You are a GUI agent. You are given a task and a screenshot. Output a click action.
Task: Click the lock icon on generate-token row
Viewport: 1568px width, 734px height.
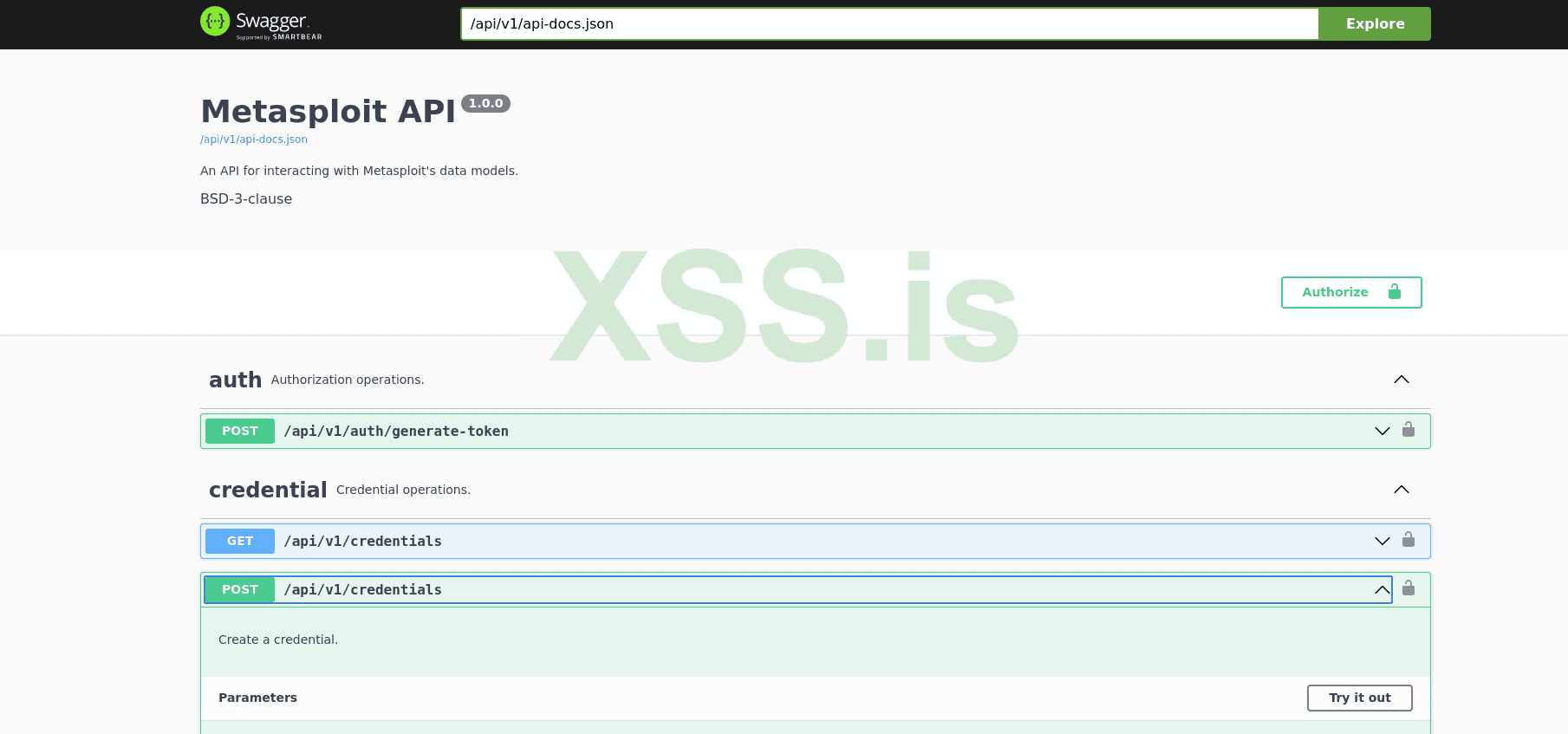1409,430
